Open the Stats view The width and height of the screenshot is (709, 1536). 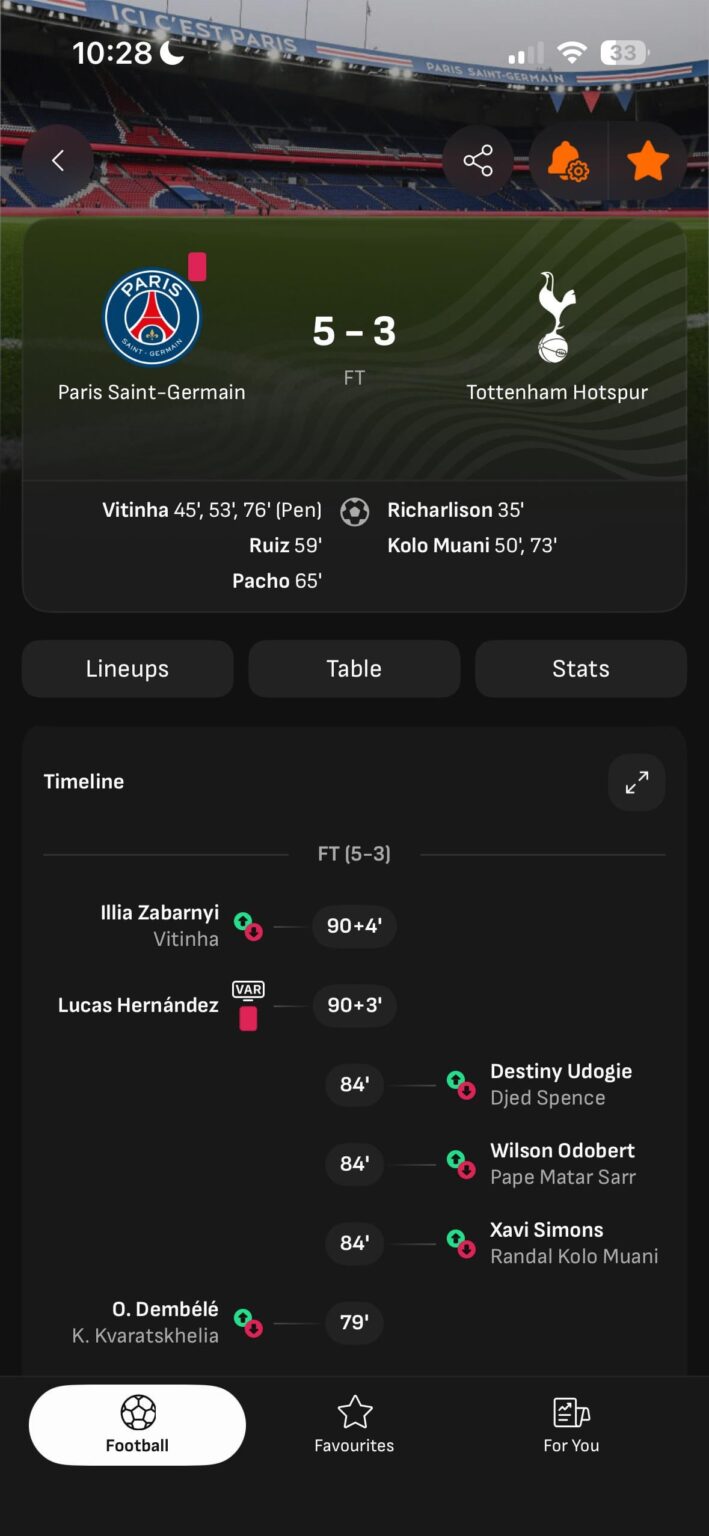click(580, 668)
